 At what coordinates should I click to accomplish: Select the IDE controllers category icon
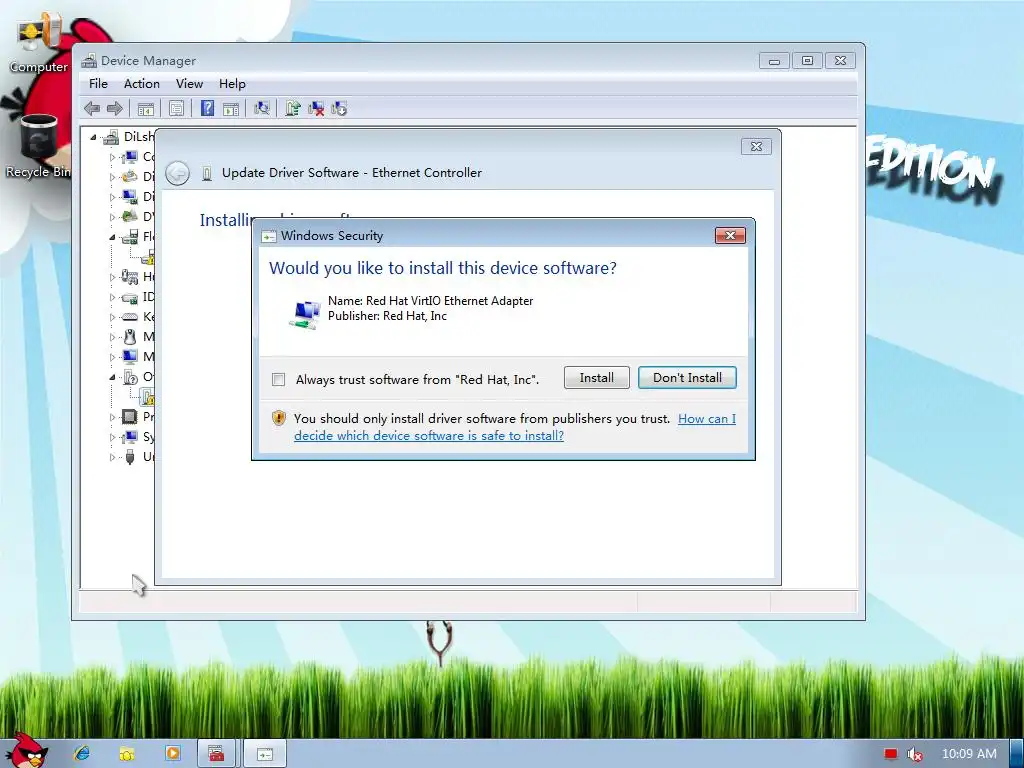coord(130,296)
